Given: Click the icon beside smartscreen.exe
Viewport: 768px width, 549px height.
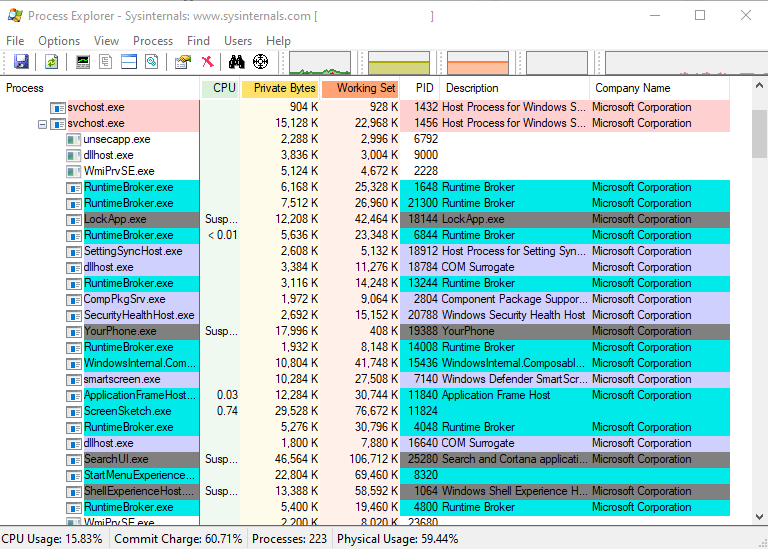Looking at the screenshot, I should [x=74, y=380].
